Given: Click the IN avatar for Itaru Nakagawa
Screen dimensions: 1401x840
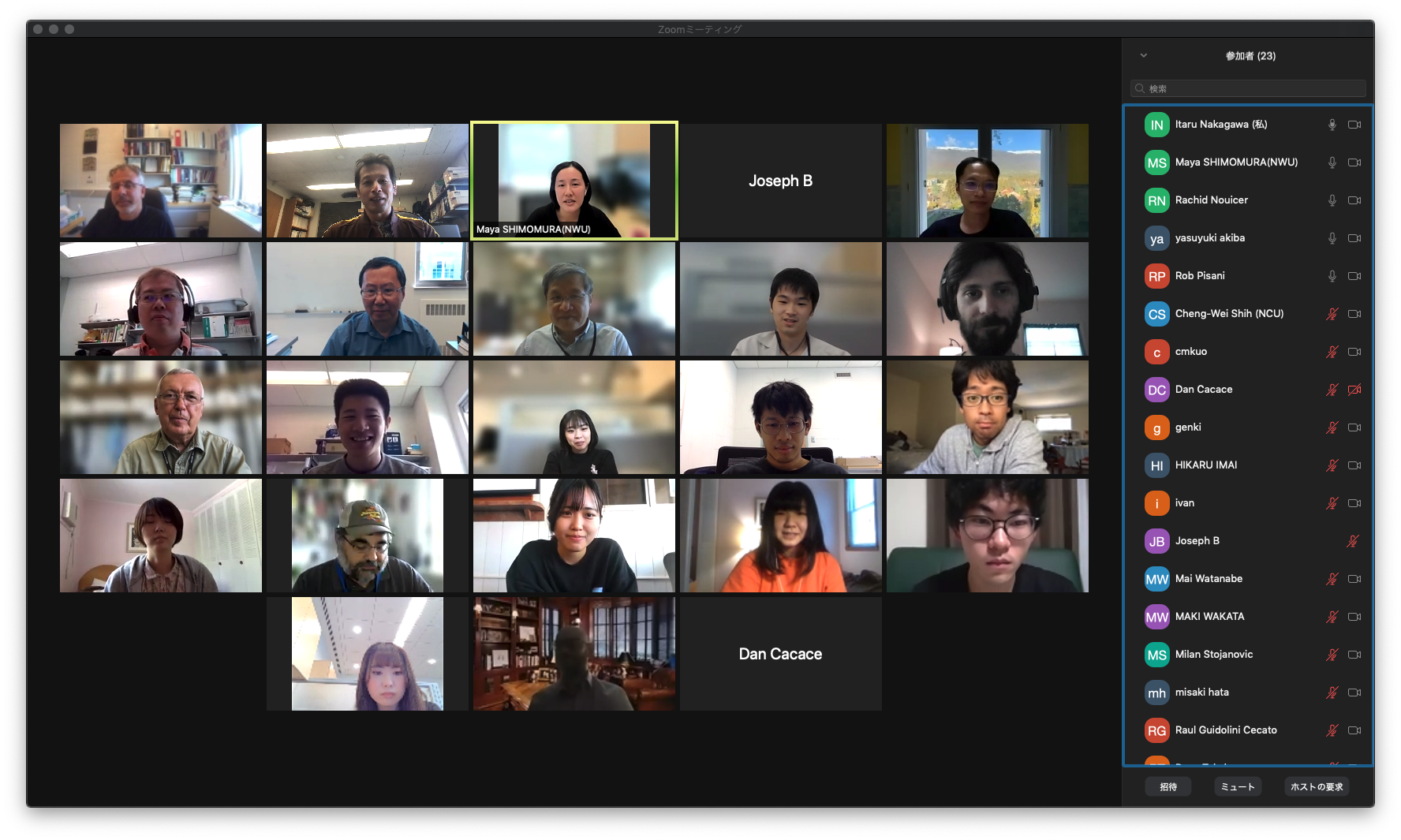Looking at the screenshot, I should (x=1156, y=125).
